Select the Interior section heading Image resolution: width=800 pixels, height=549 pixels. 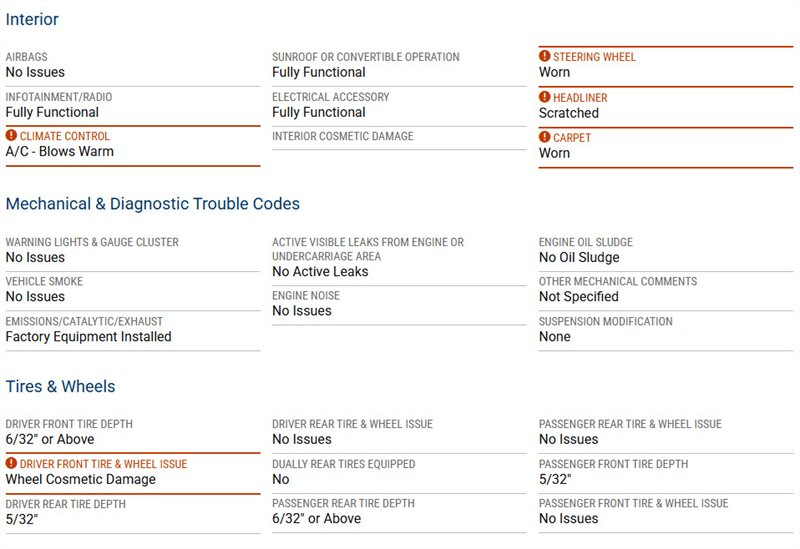click(32, 19)
